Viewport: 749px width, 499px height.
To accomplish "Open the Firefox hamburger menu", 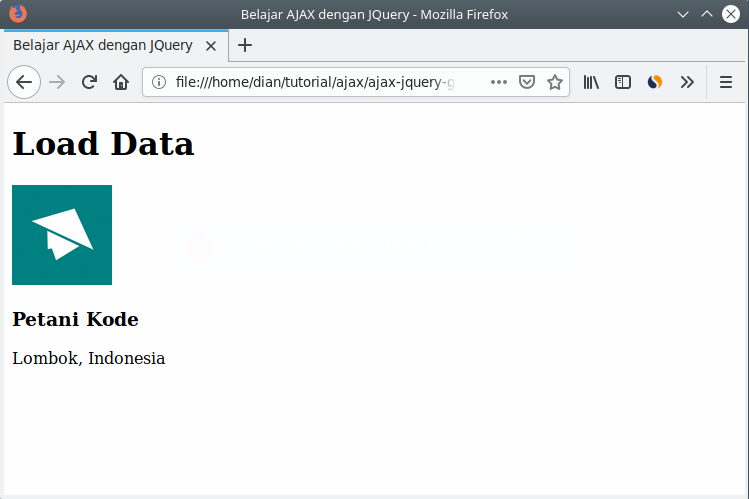I will pos(727,82).
